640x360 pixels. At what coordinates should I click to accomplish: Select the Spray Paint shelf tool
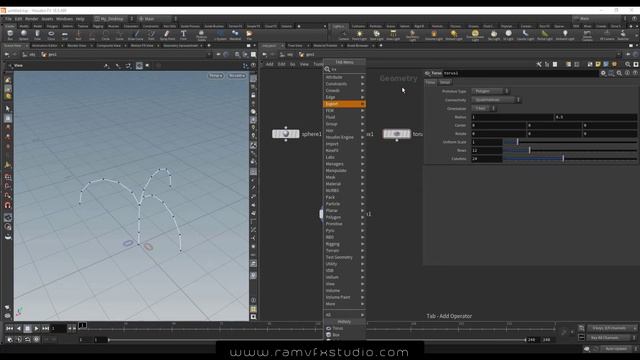pyautogui.click(x=167, y=36)
